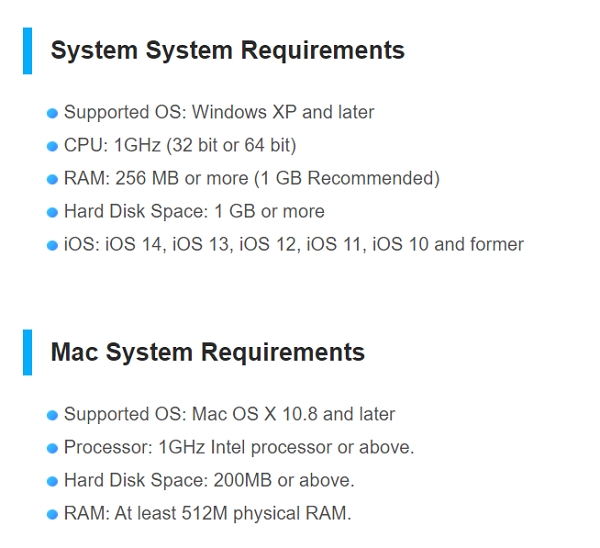Click the blue bar beside System Requirements heading
Screen dimensions: 600x548
(x=28, y=51)
